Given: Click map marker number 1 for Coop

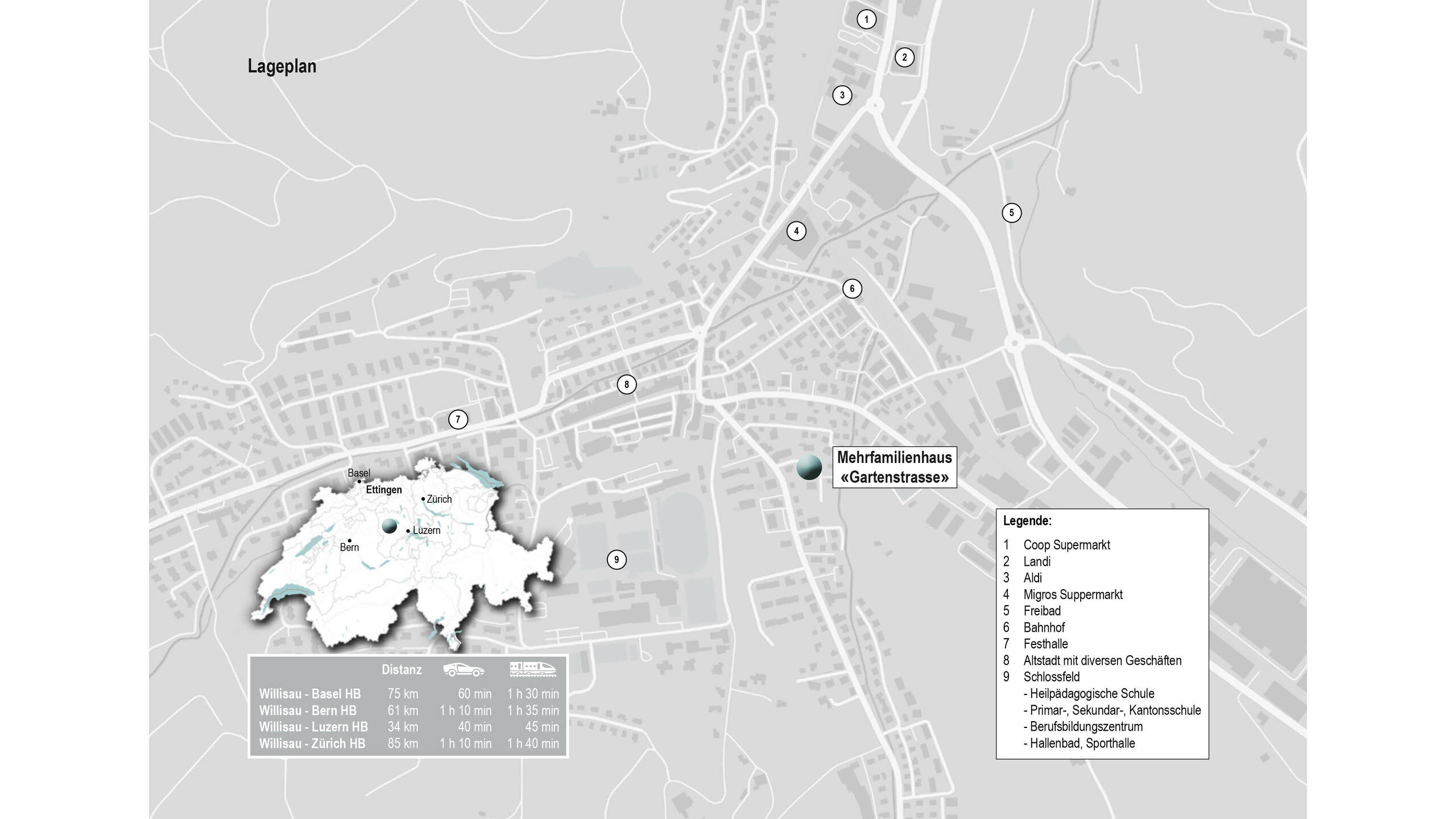Looking at the screenshot, I should (x=866, y=20).
